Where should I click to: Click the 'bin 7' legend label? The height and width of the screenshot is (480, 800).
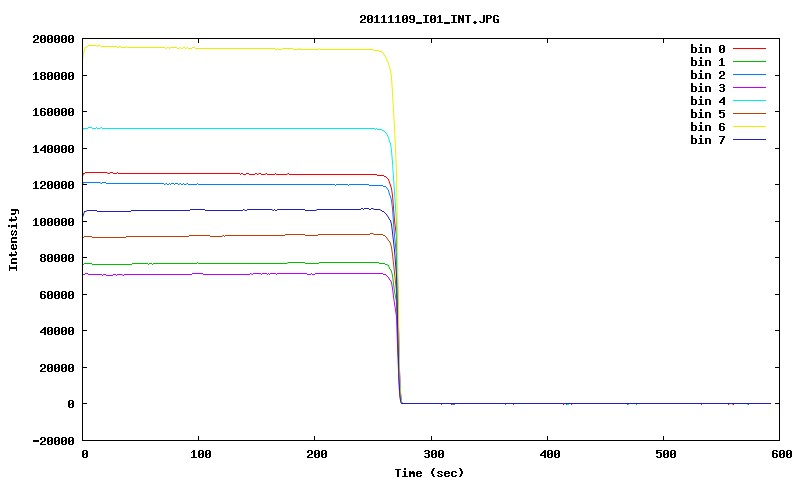pos(708,140)
